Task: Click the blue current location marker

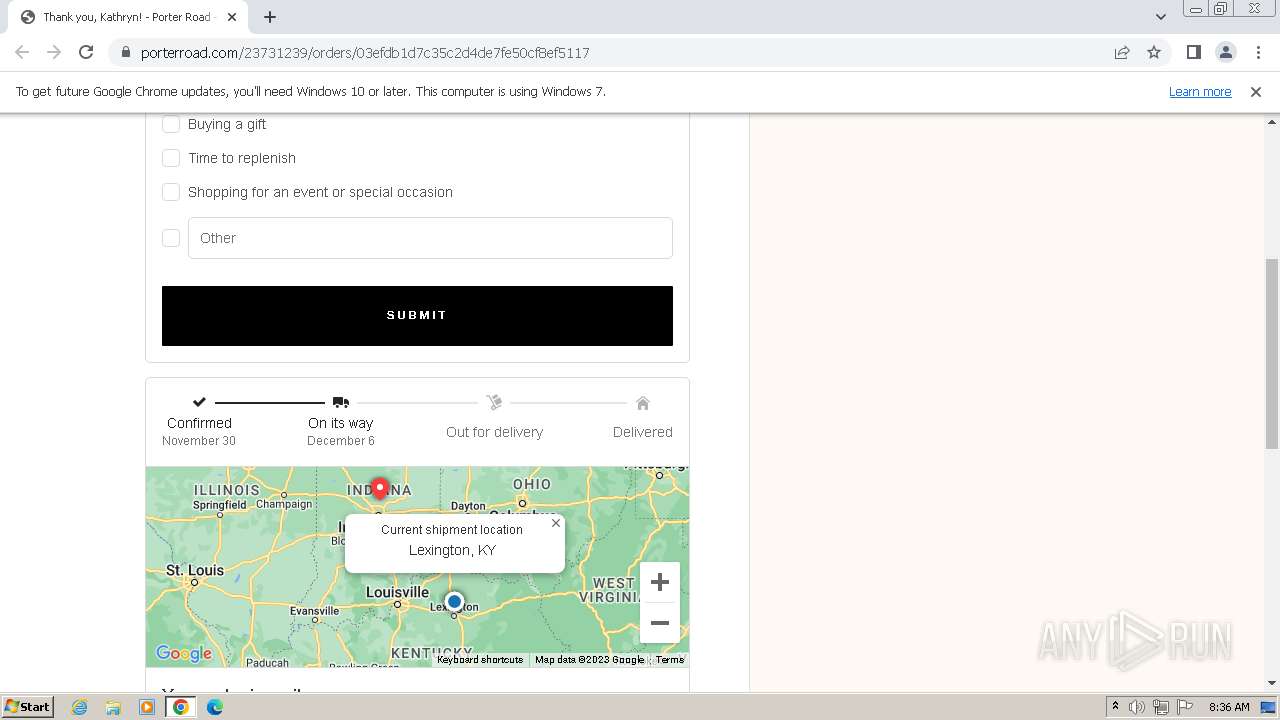Action: click(x=454, y=601)
